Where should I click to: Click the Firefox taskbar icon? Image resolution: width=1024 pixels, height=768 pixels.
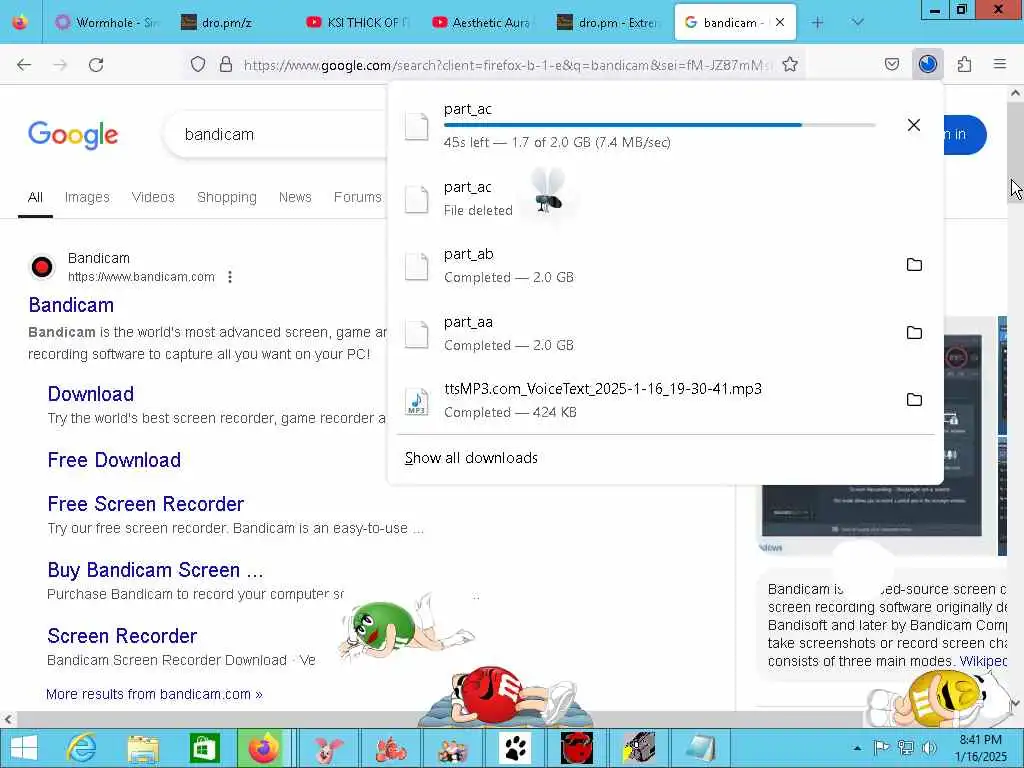[x=265, y=748]
